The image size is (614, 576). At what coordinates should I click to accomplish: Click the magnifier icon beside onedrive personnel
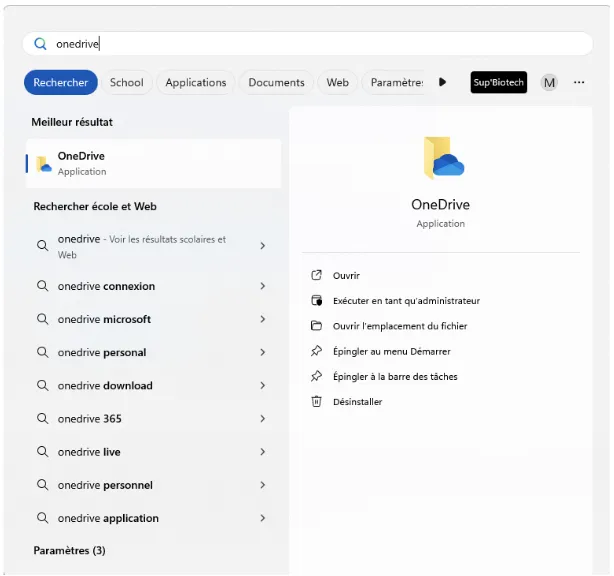click(x=42, y=485)
